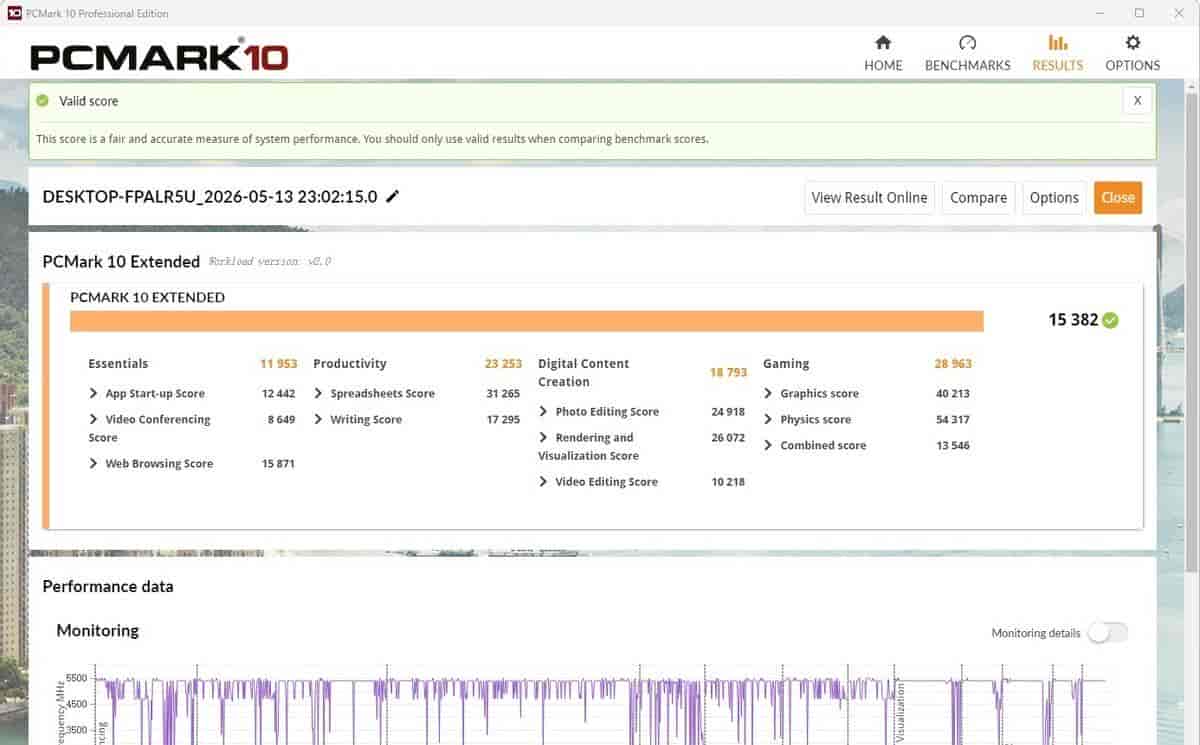Click the Compare button
Screen dimensions: 1200x745
978,198
